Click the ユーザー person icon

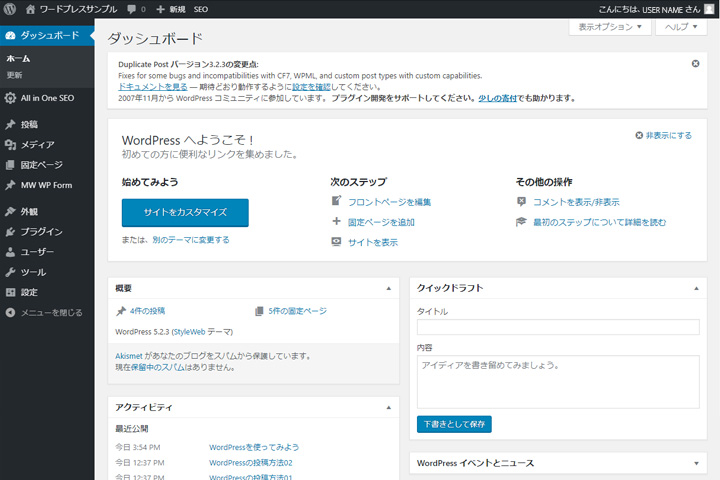[x=10, y=252]
